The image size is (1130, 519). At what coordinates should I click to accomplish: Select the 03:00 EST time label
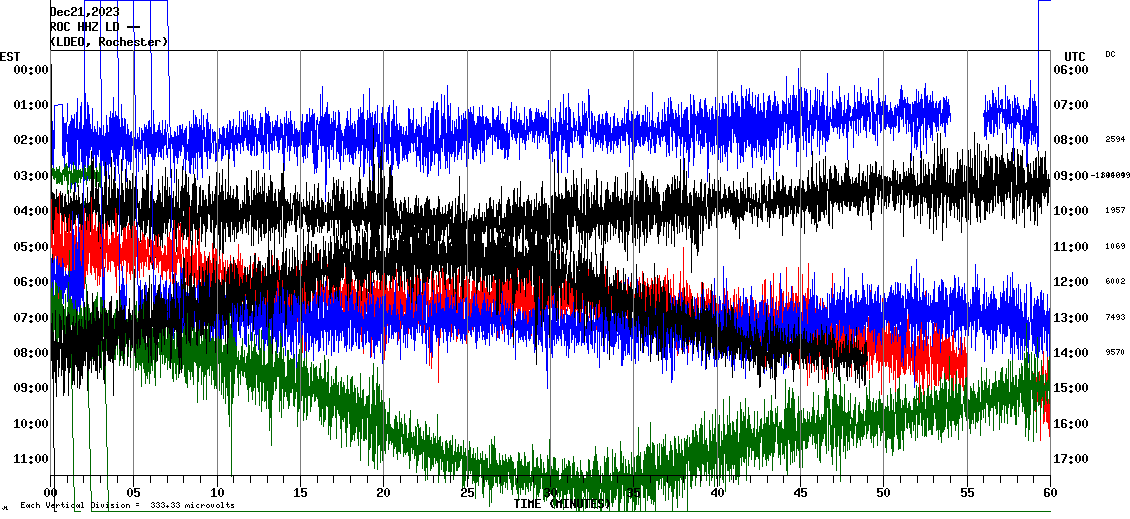point(31,176)
